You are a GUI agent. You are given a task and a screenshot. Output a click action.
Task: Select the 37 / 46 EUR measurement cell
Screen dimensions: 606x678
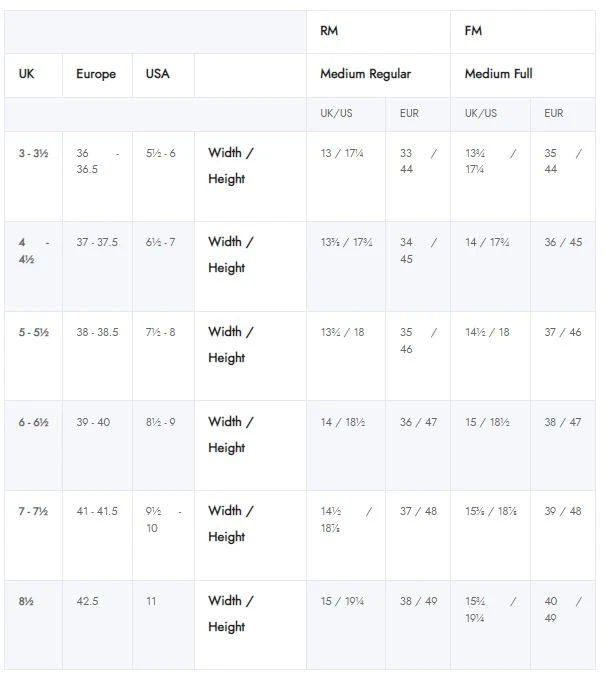click(x=563, y=332)
